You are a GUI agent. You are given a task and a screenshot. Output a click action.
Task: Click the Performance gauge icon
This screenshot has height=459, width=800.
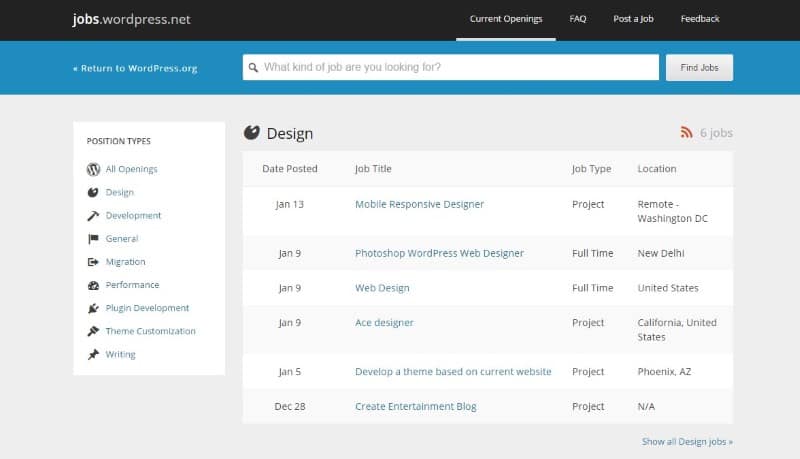pos(93,285)
